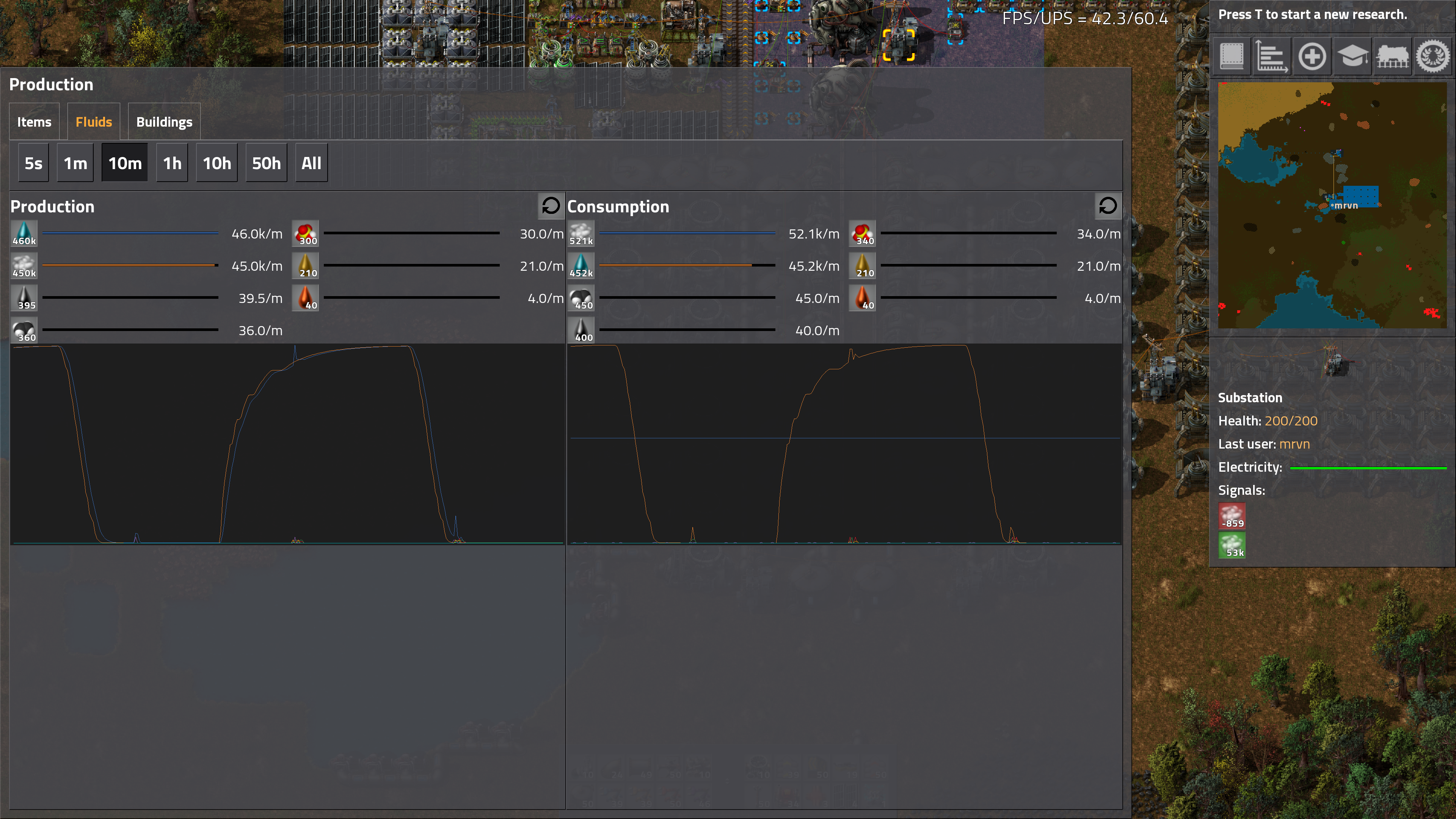Open the trains overview locomotive icon
Viewport: 1456px width, 819px height.
point(1392,56)
